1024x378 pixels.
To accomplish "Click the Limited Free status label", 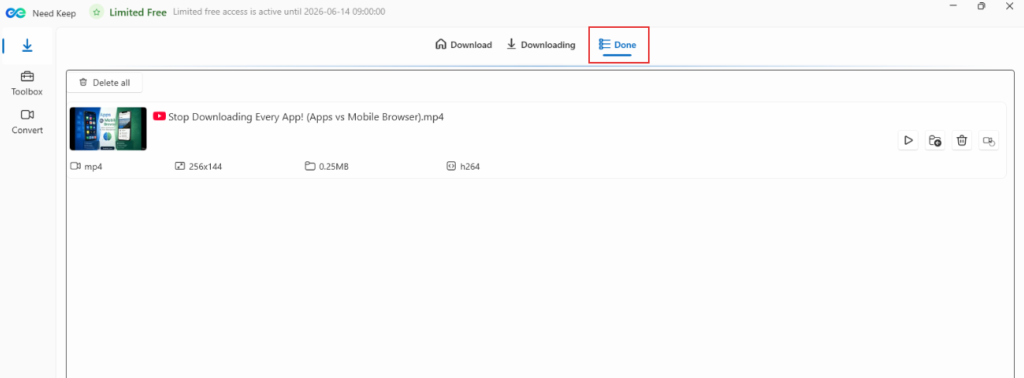I will (138, 12).
